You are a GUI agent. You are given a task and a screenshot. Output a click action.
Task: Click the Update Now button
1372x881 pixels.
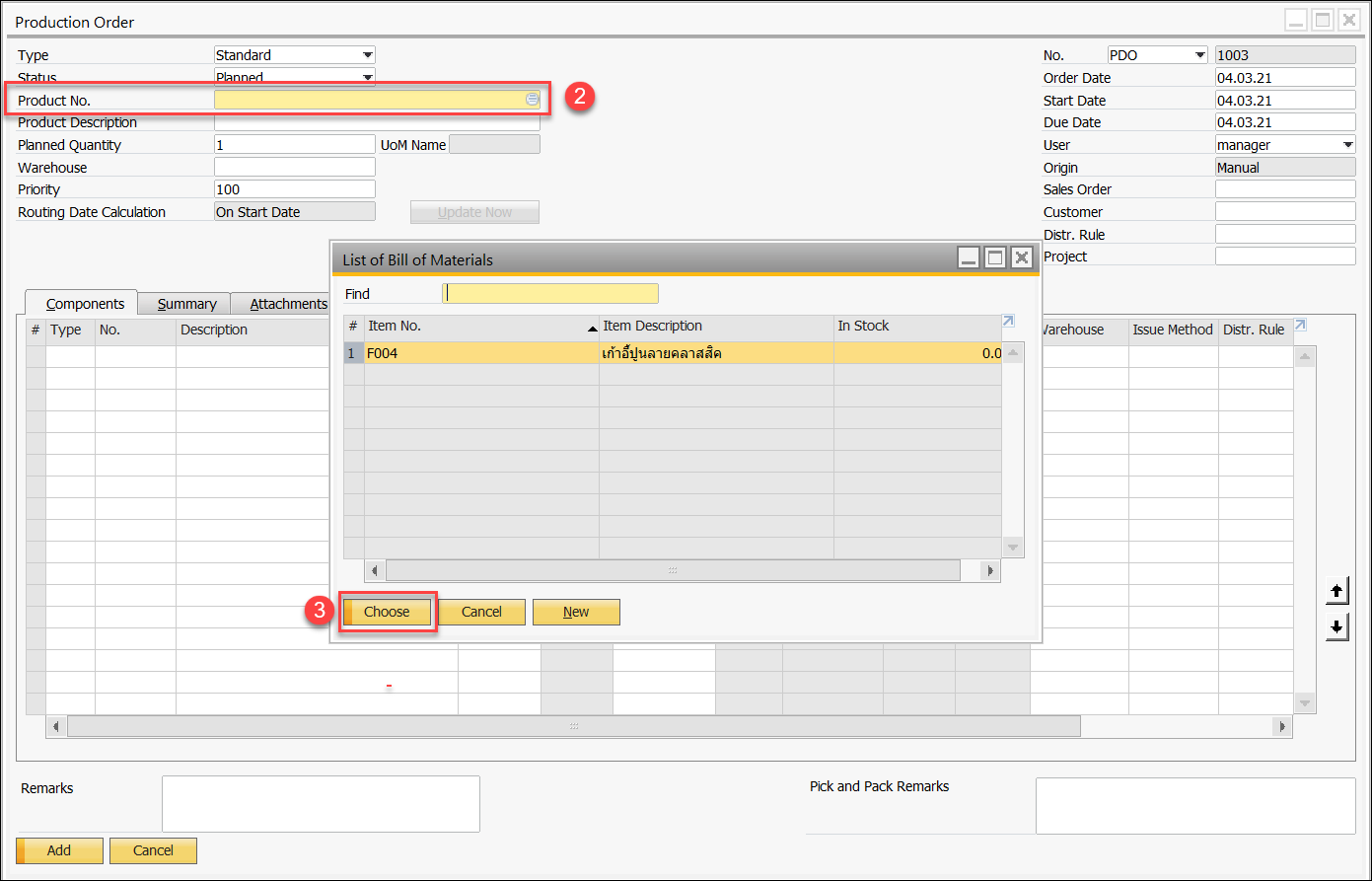[x=474, y=212]
